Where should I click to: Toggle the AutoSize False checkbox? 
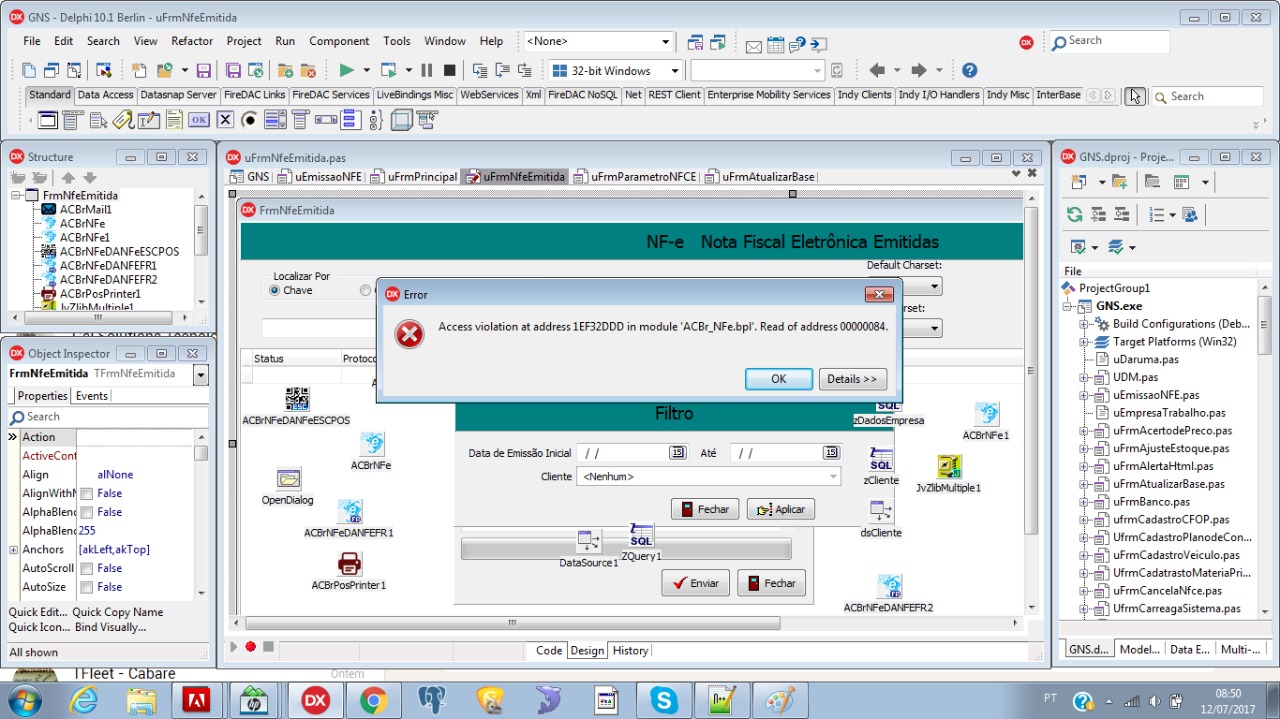tap(87, 587)
